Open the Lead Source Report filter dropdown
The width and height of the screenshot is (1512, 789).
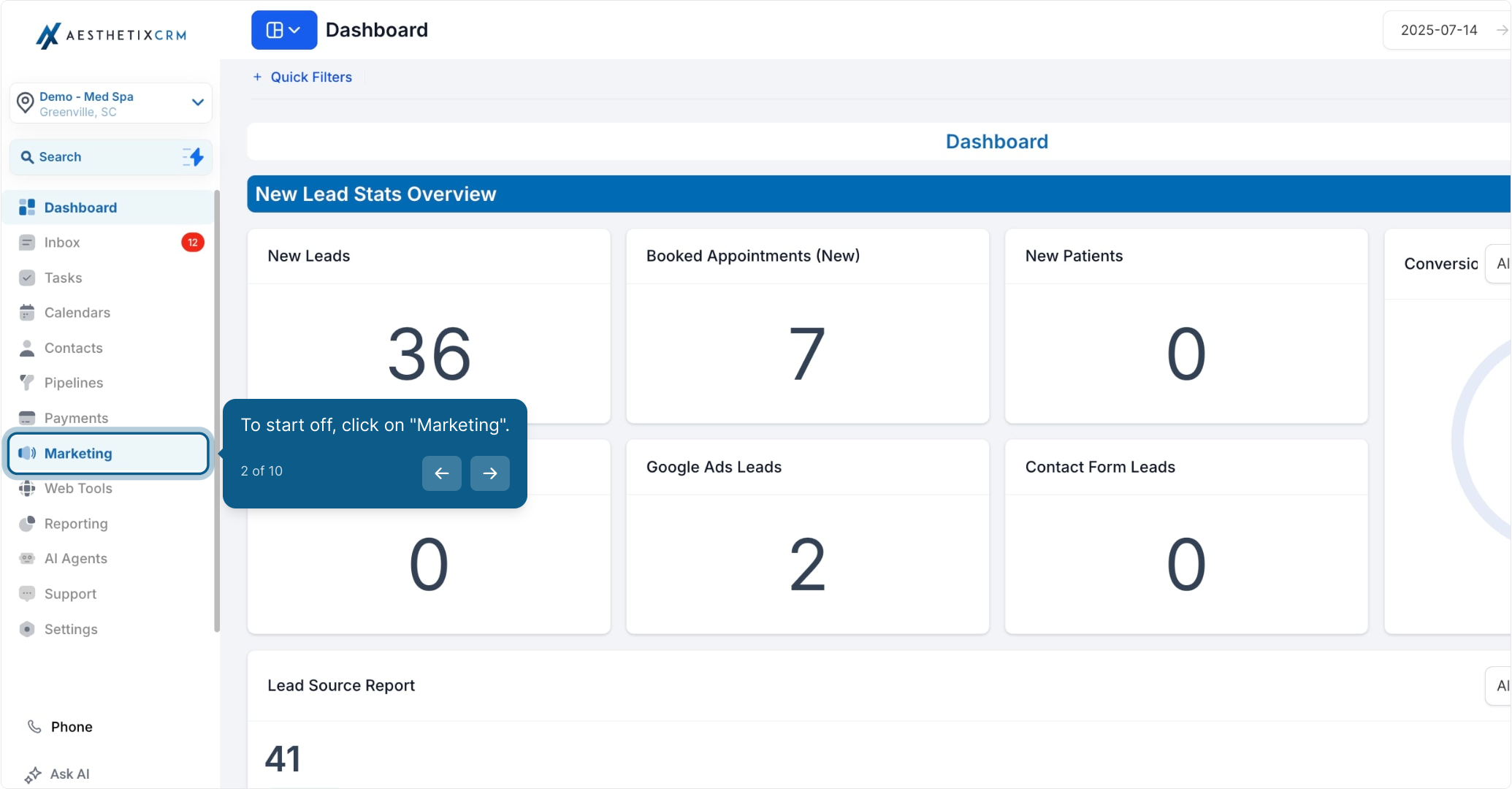[x=1498, y=686]
